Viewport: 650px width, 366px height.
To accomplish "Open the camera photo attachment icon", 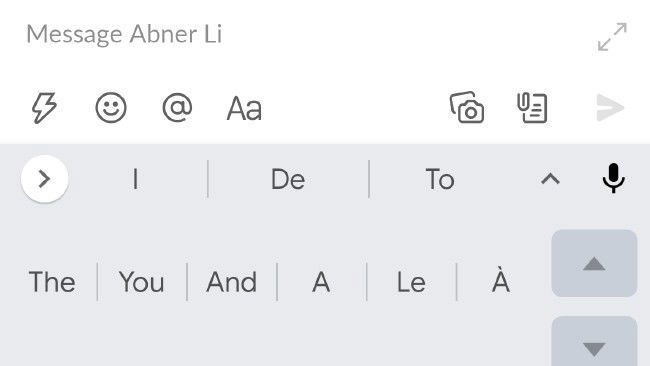I will coord(467,107).
